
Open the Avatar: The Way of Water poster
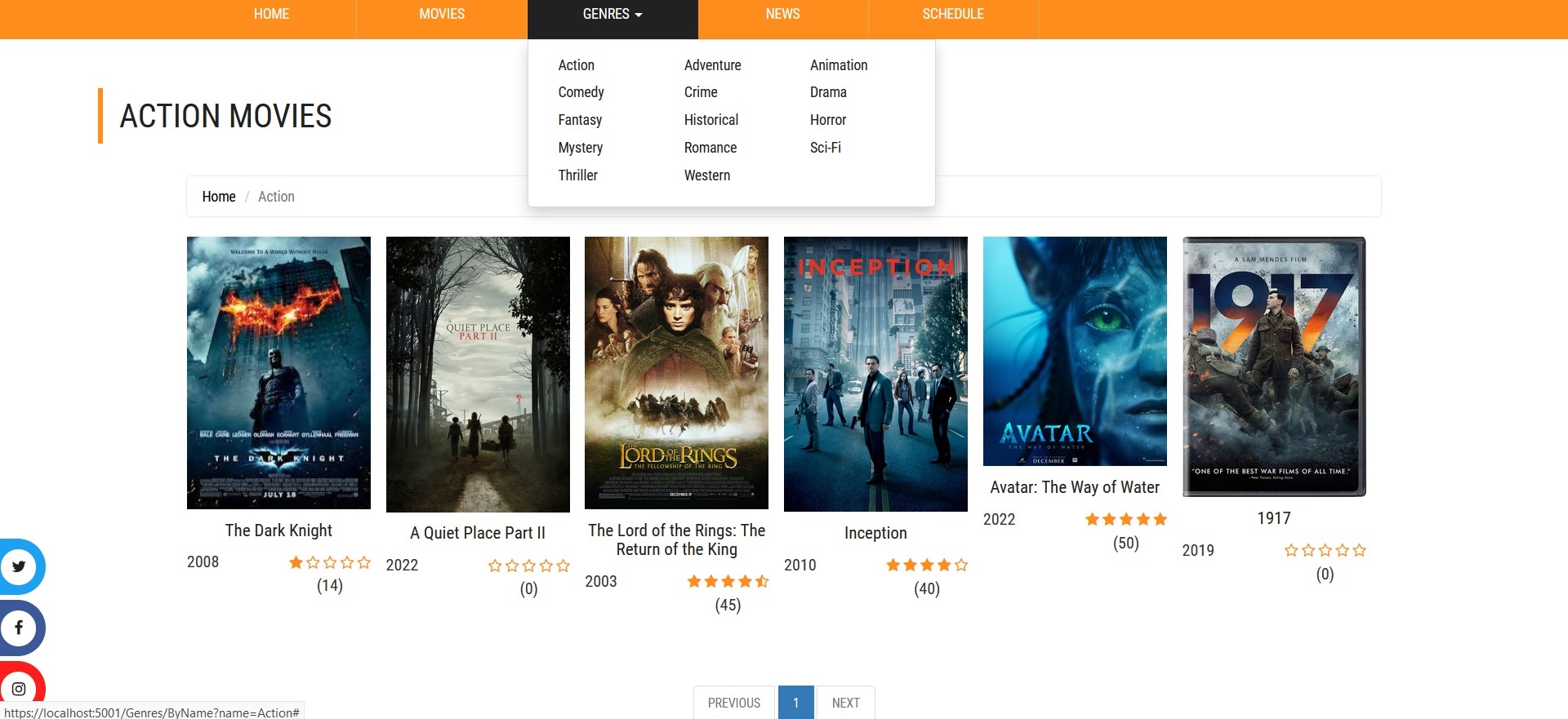coord(1074,351)
